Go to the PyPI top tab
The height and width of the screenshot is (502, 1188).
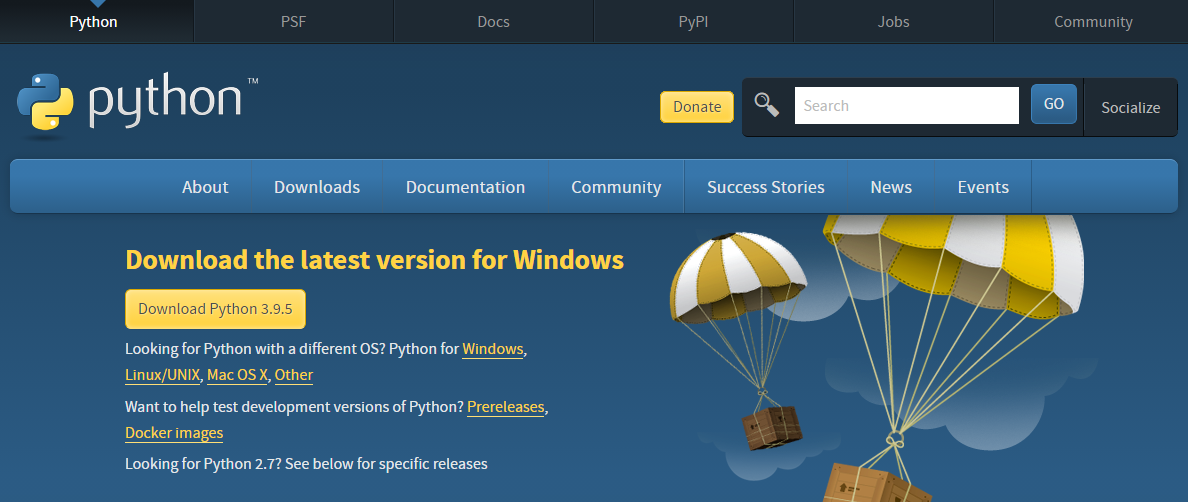693,22
